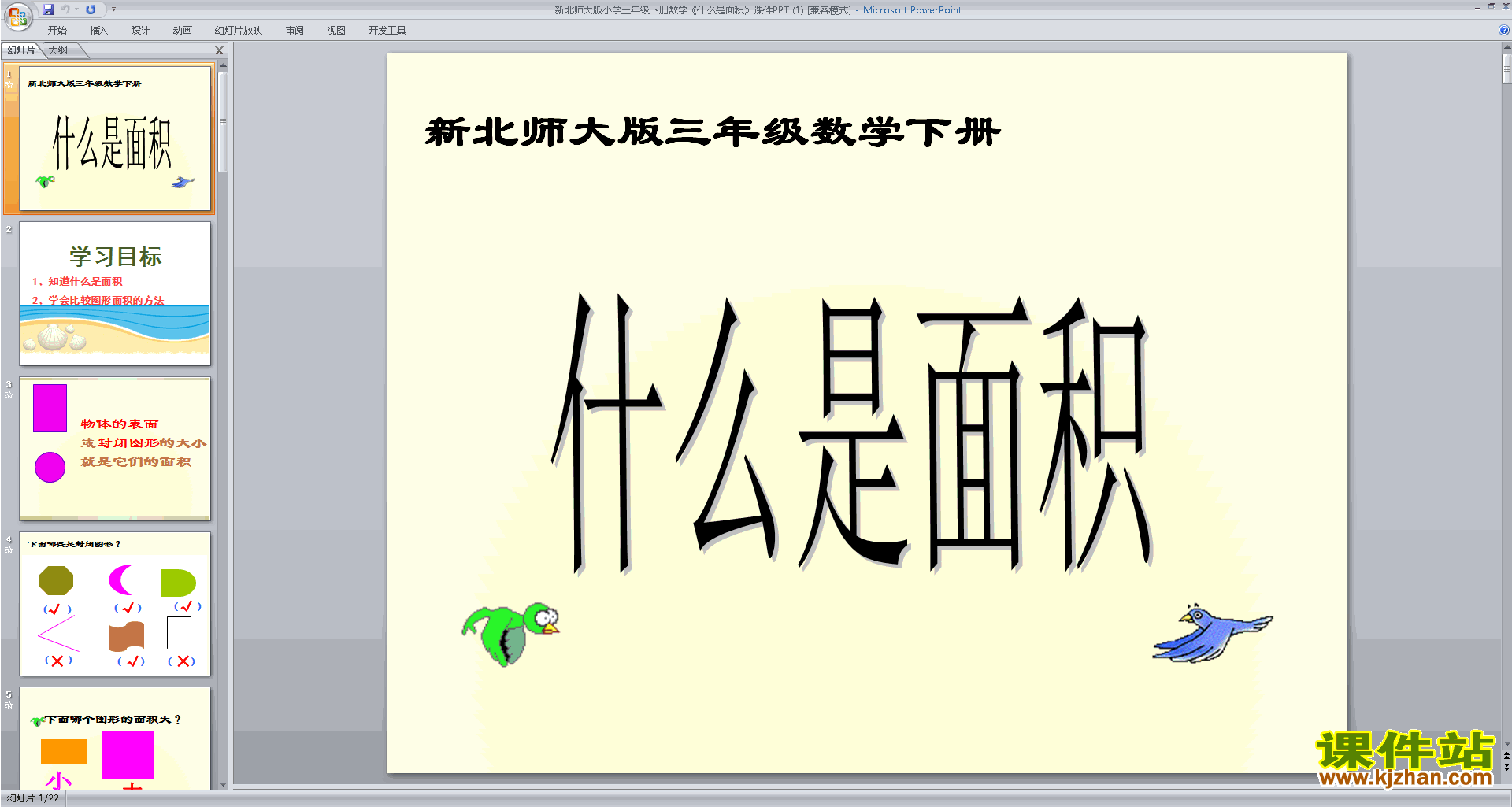Image resolution: width=1512 pixels, height=807 pixels.
Task: Go to next slide with double-down arrow
Action: pos(1506,768)
